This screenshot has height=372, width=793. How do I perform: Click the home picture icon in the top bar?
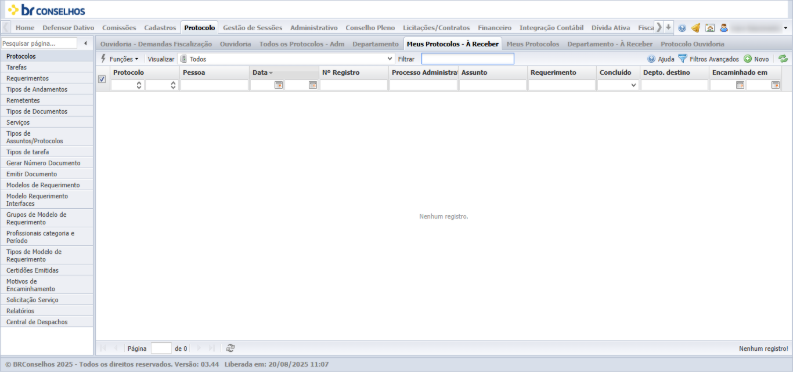(x=710, y=28)
